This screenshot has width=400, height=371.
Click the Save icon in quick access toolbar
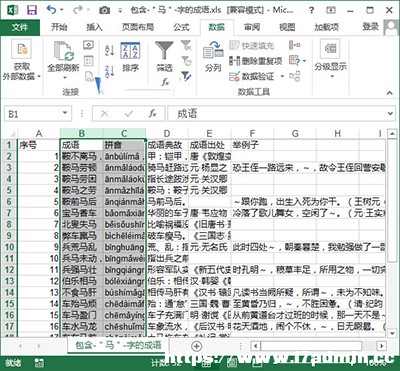pos(32,10)
